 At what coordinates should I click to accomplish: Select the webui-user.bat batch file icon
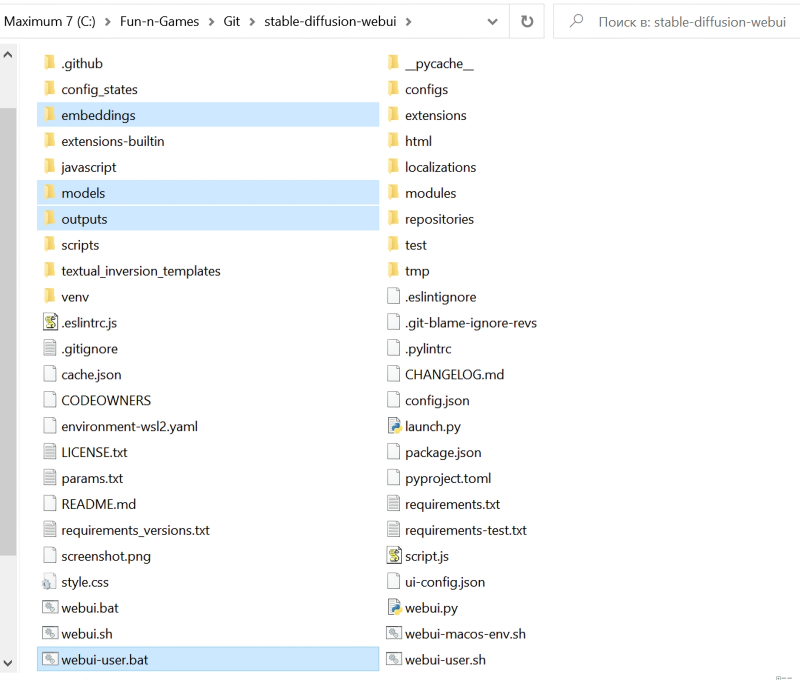point(51,660)
